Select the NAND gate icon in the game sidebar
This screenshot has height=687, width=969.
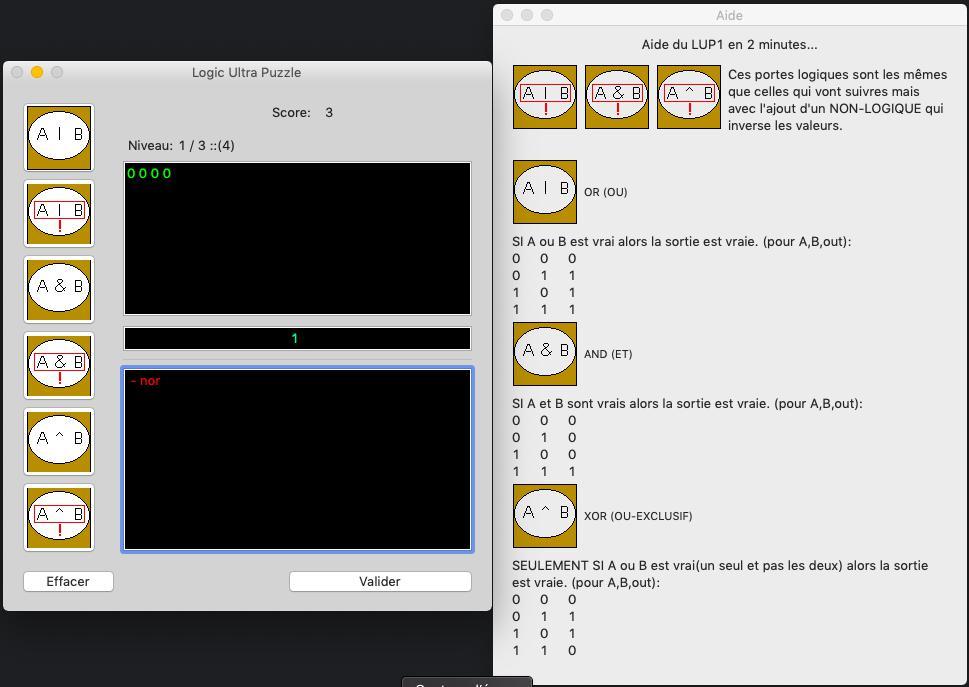pos(59,365)
